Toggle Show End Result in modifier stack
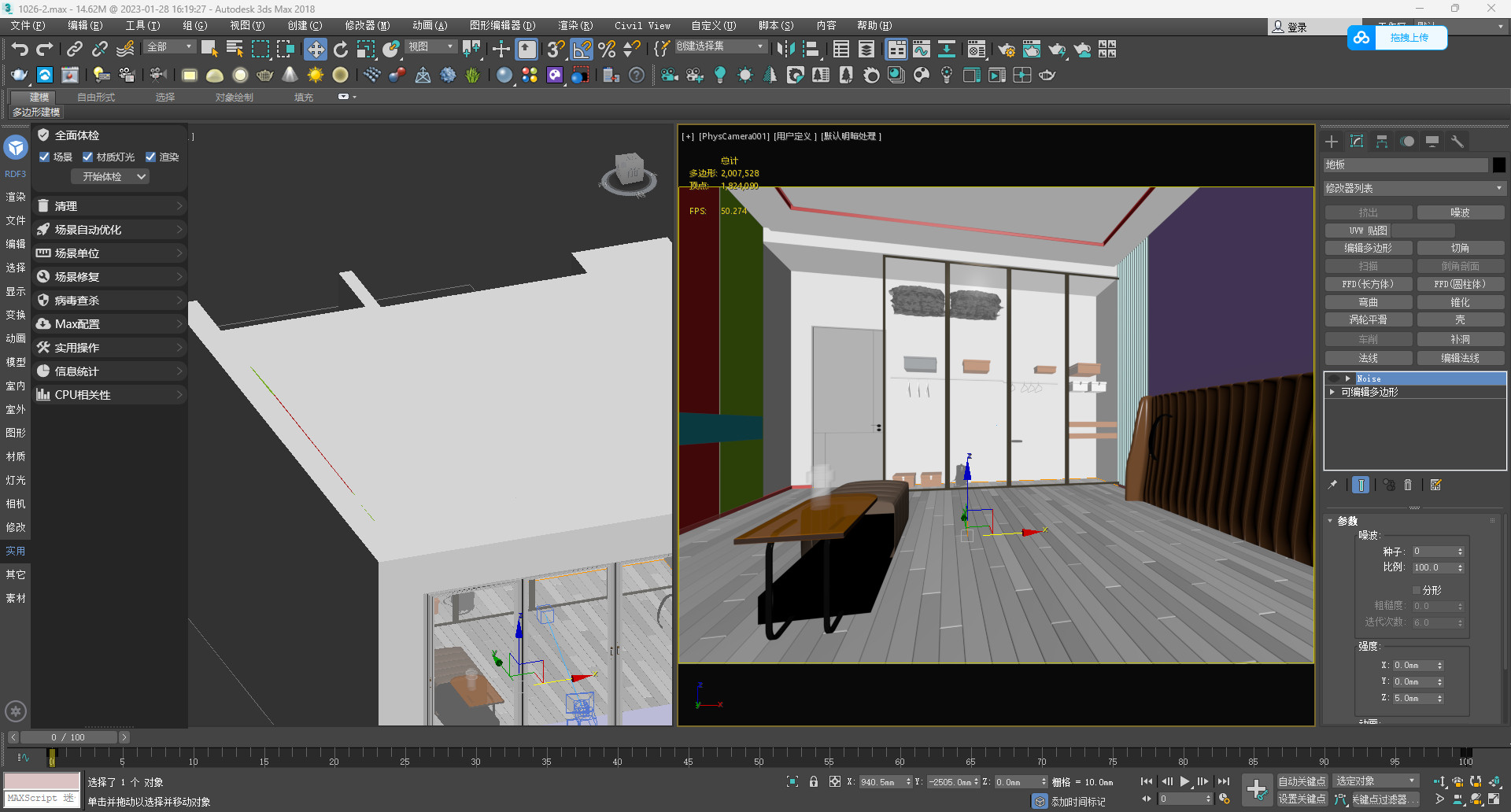Screen dimensions: 1511x812 tap(1361, 485)
